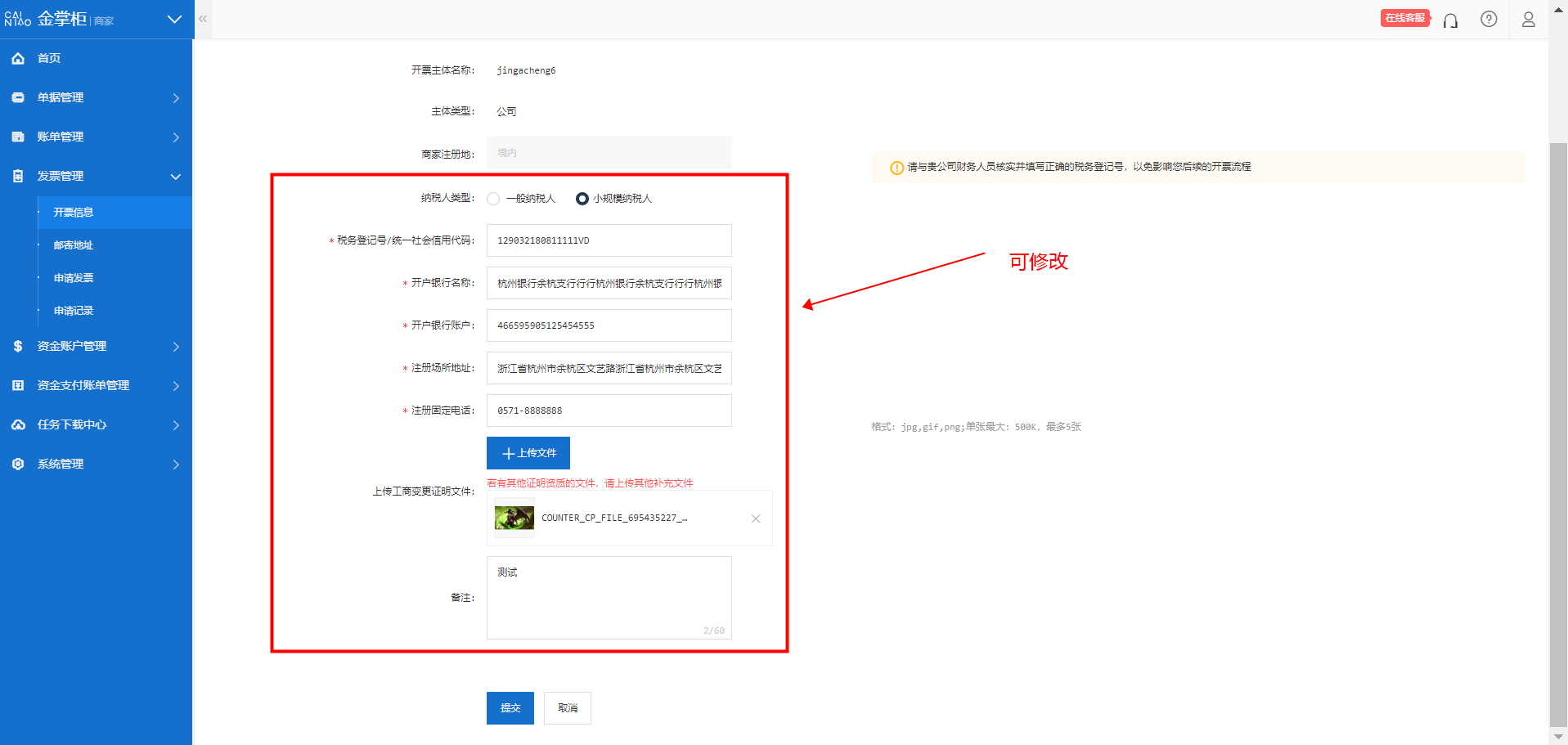
Task: Open the uploaded file image thumbnail
Action: point(514,518)
